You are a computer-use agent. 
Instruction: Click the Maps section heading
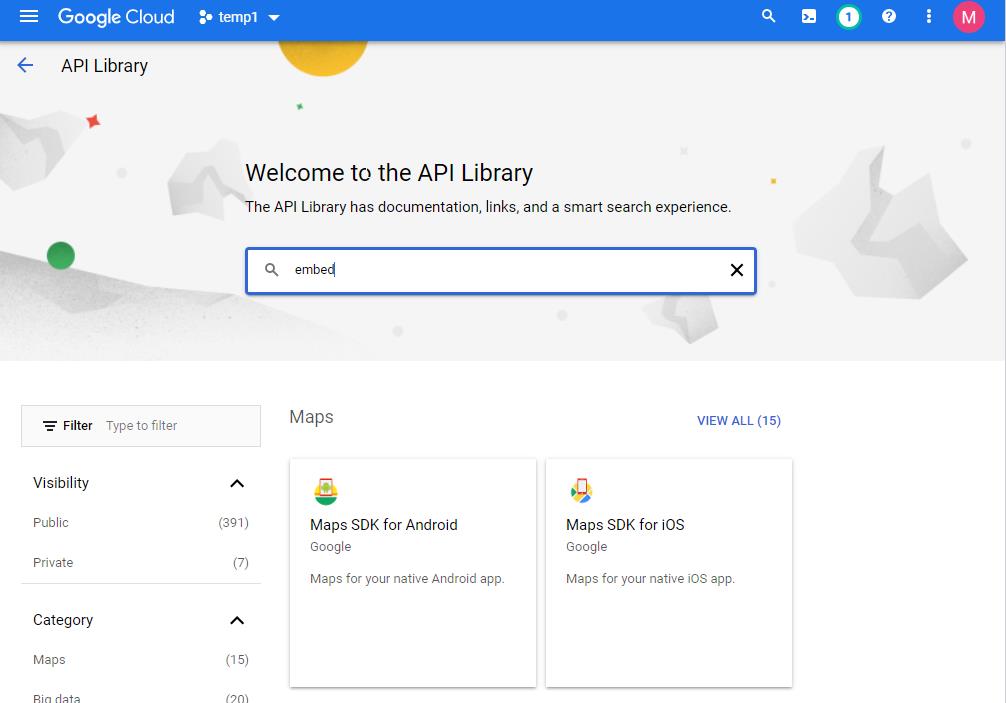click(311, 417)
